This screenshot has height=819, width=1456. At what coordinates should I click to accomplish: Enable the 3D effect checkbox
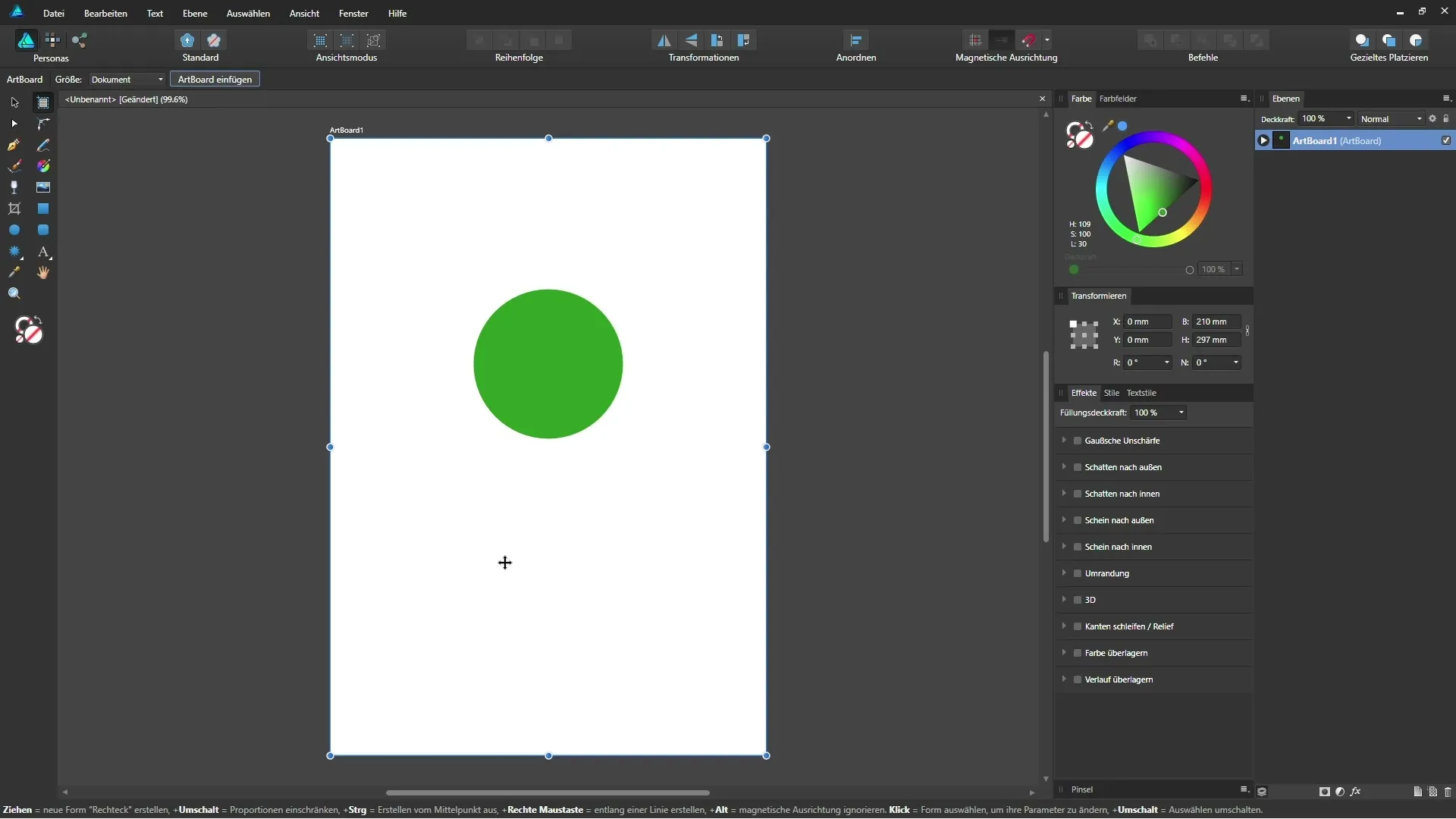click(x=1078, y=600)
